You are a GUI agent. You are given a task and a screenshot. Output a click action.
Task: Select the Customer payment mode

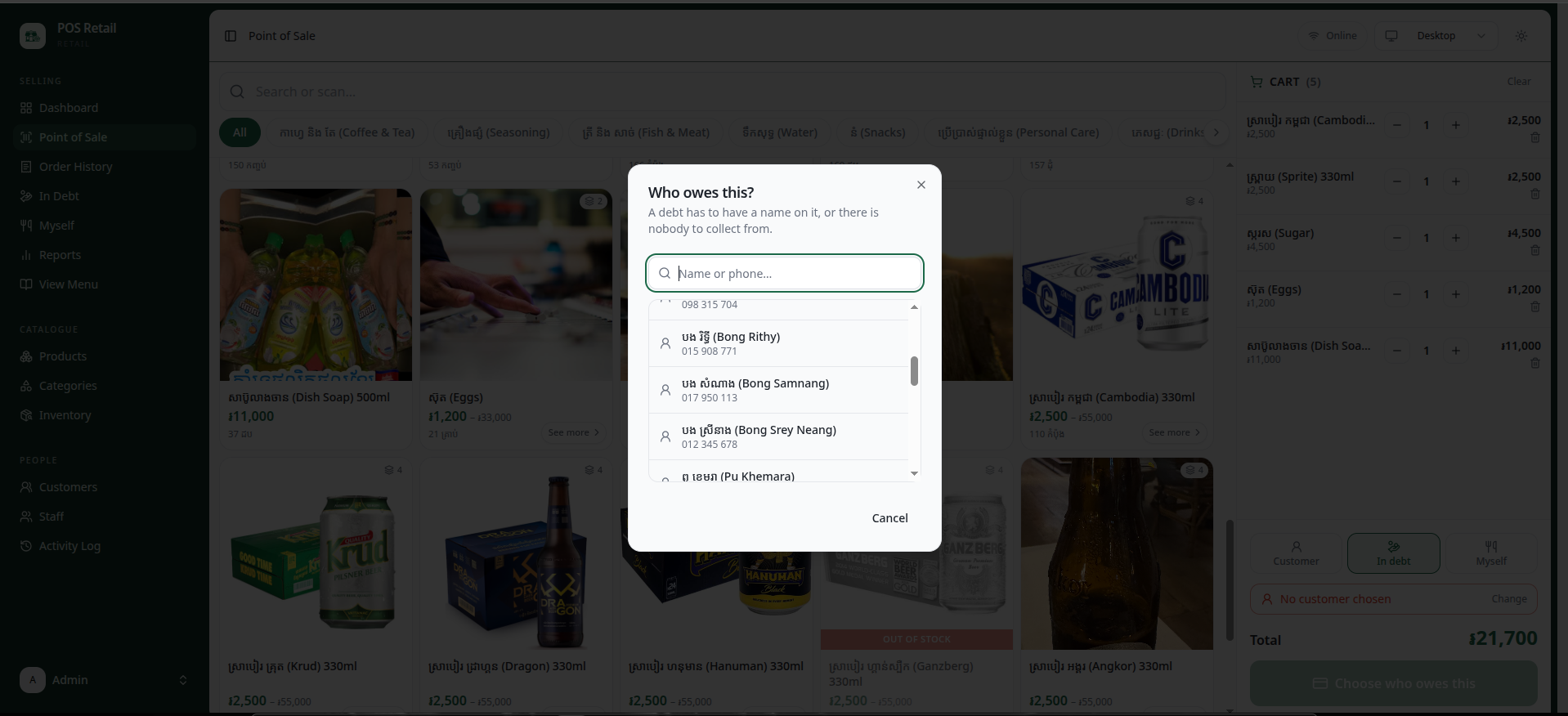point(1296,553)
